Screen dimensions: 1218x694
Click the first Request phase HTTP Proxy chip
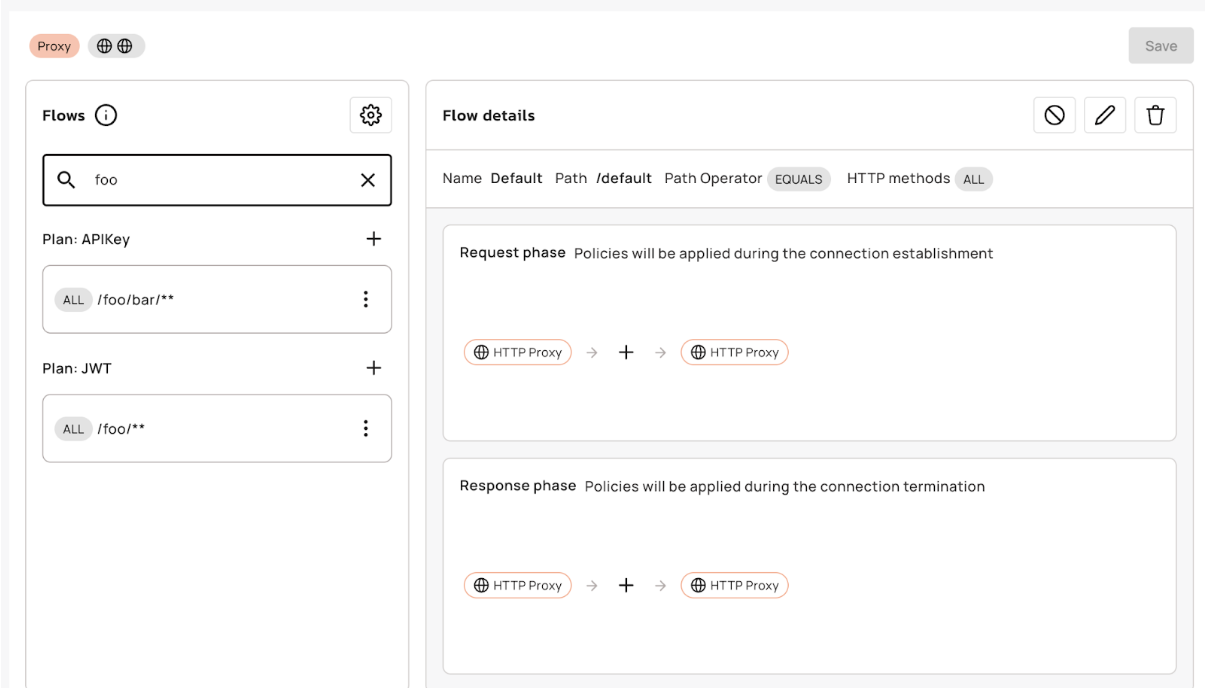(517, 352)
